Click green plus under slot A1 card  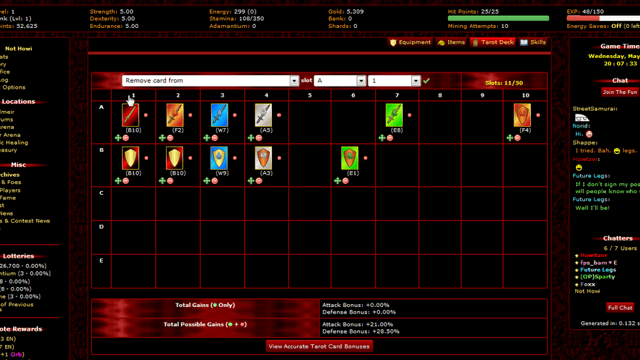tap(118, 138)
